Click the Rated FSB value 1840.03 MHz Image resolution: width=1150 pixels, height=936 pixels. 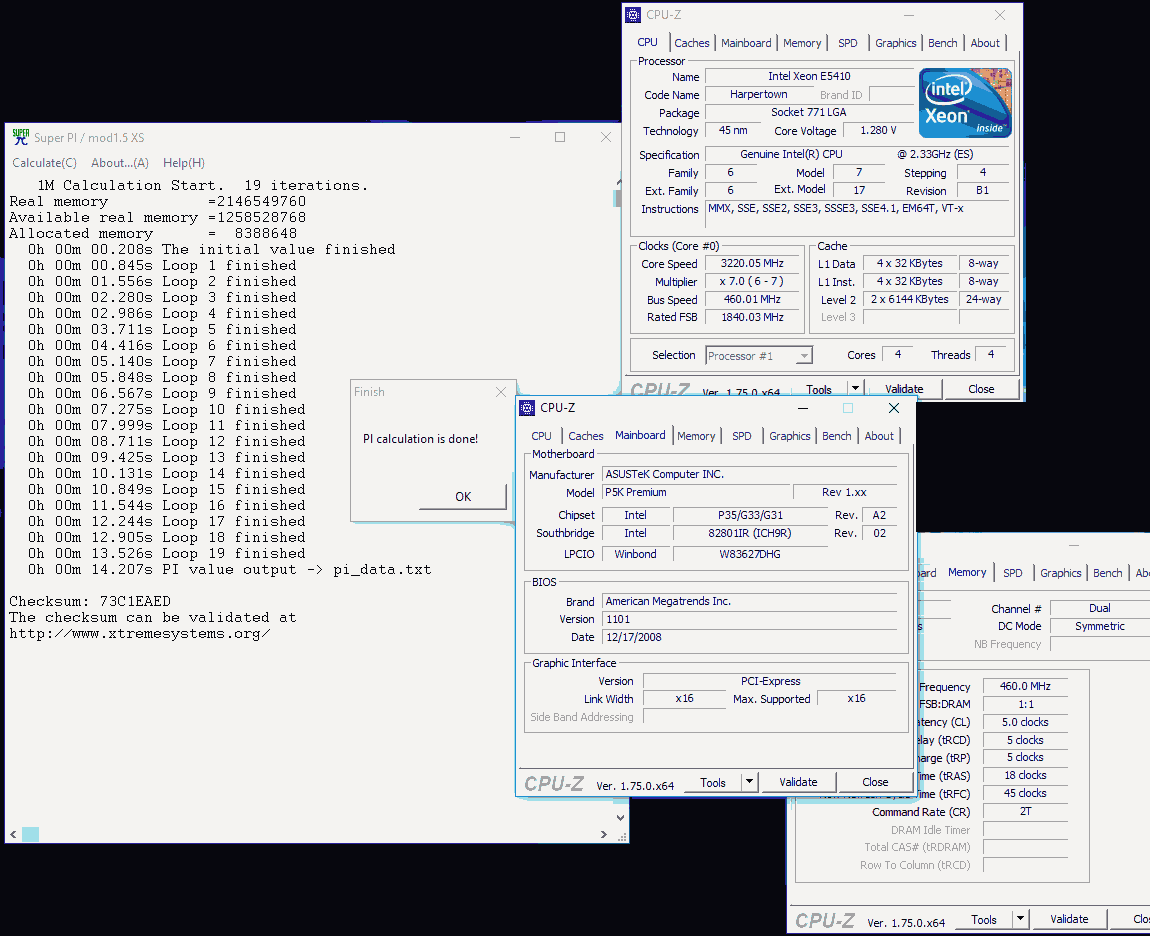752,317
